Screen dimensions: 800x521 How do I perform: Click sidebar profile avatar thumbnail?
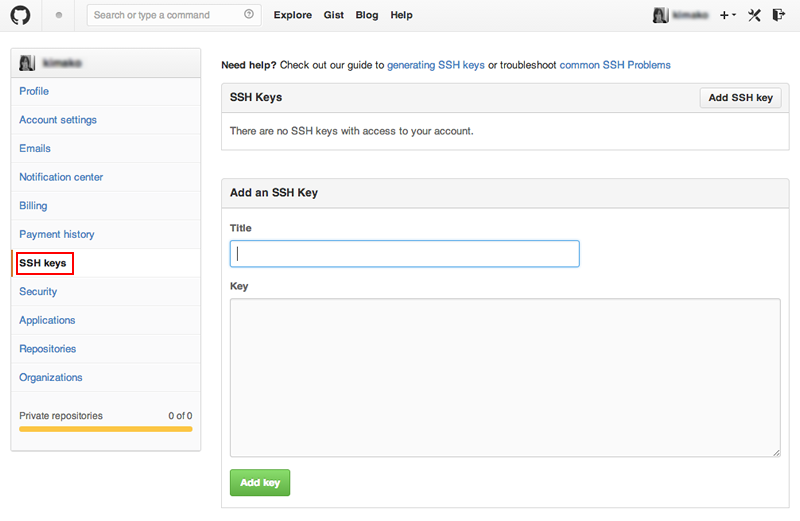point(27,62)
